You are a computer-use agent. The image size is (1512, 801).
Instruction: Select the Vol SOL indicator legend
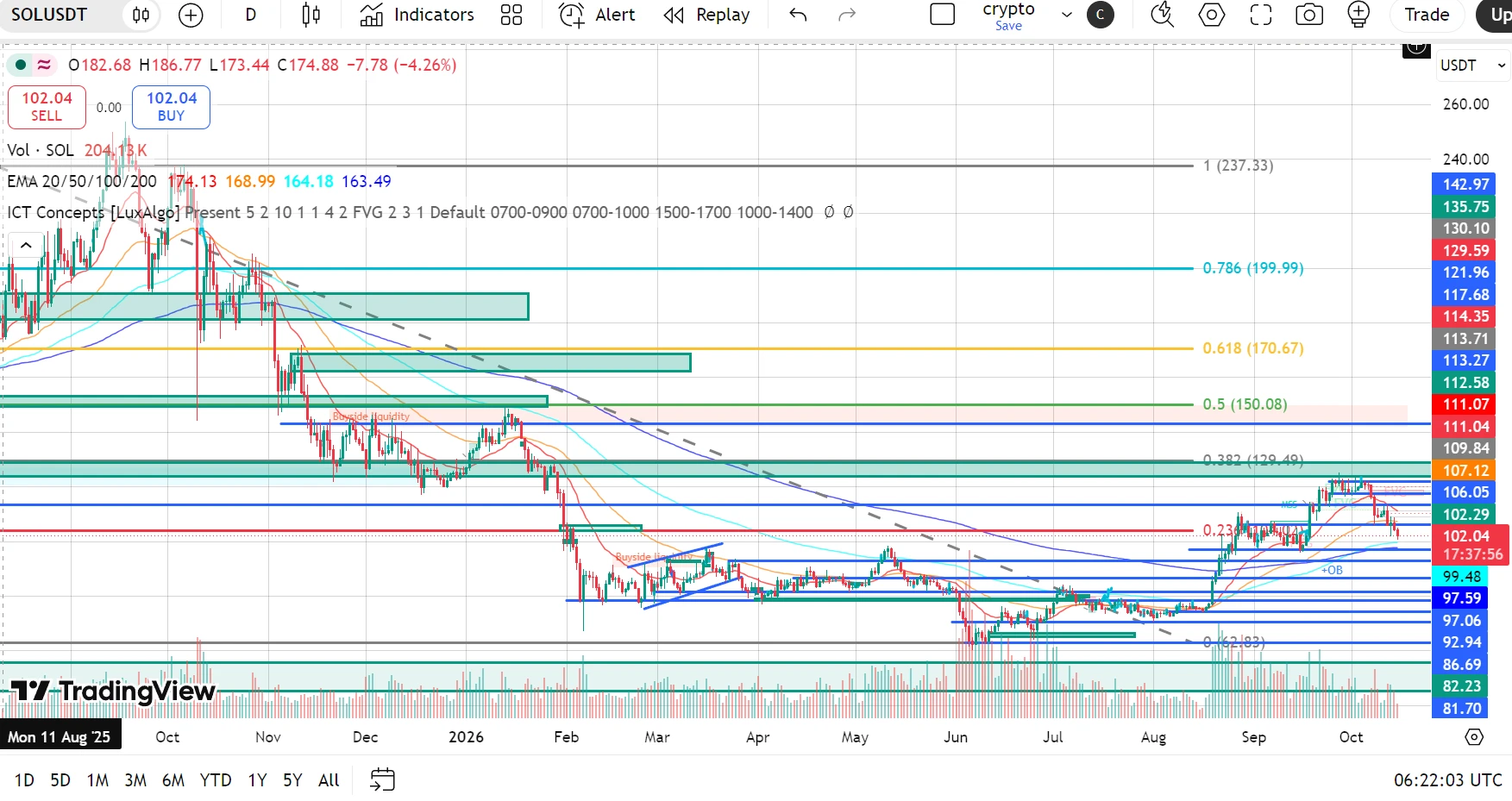click(x=41, y=150)
